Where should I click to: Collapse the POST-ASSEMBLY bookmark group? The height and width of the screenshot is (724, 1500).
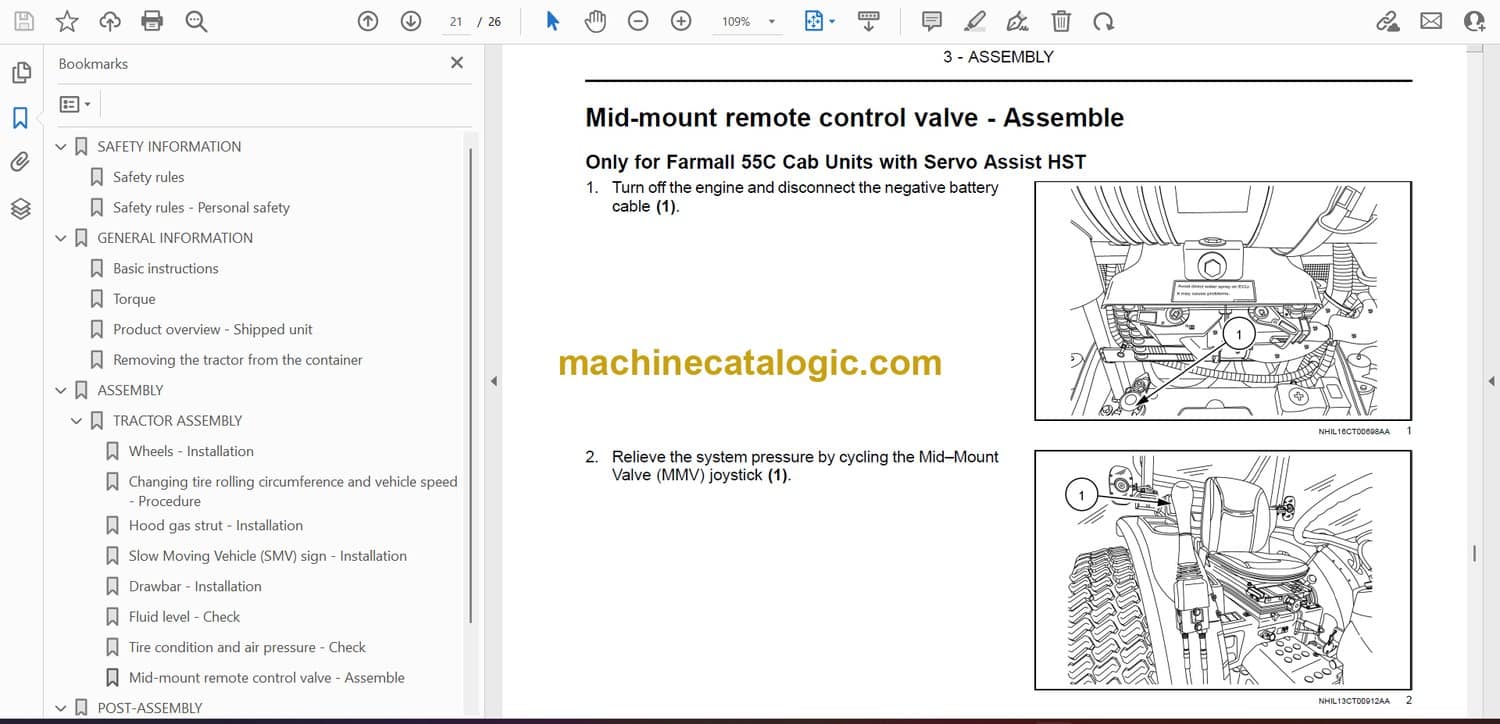[61, 708]
